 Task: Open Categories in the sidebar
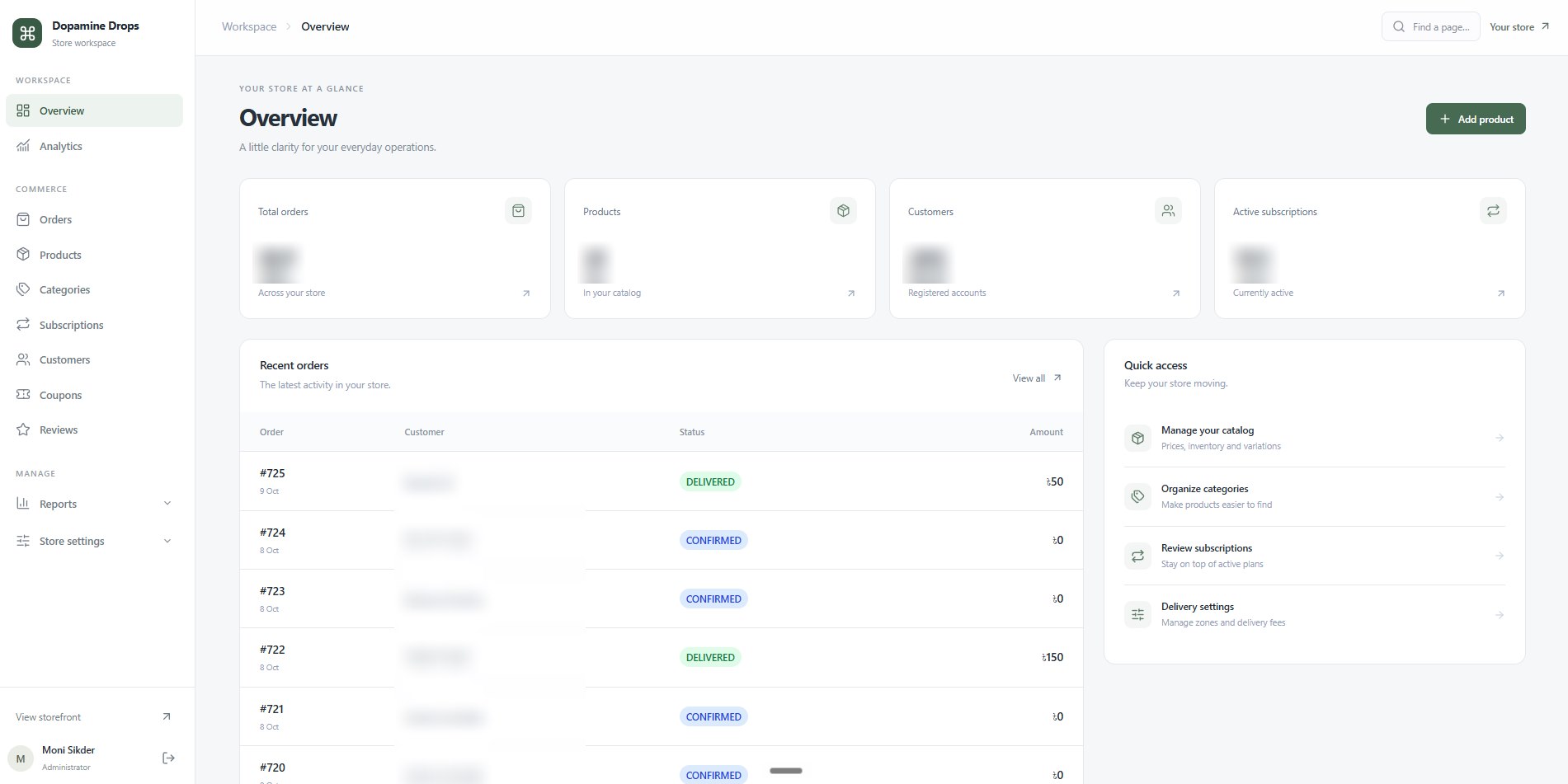[94, 289]
